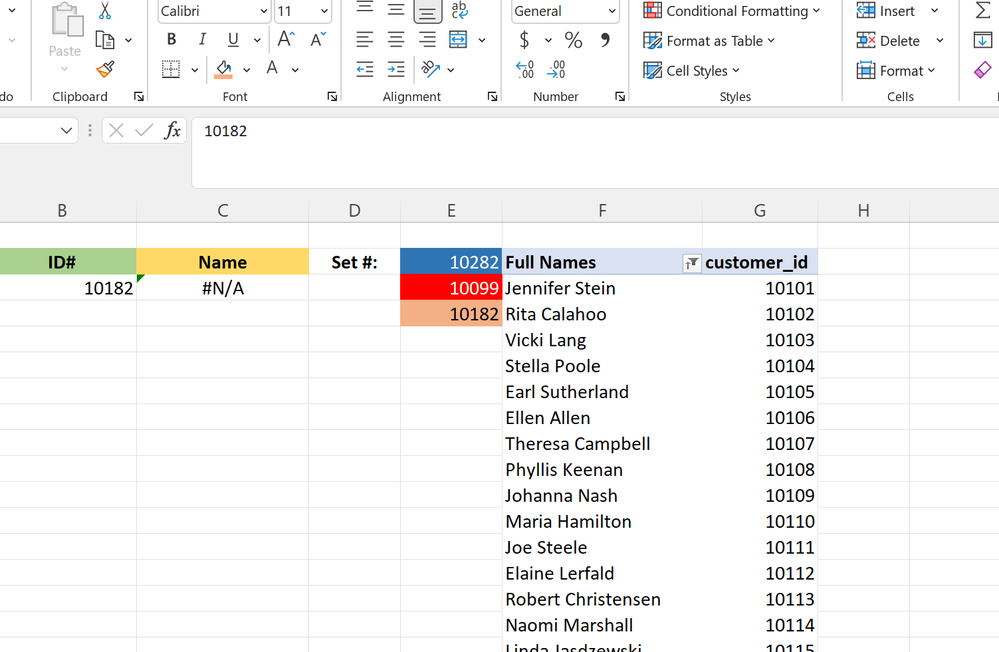
Task: Apply the fill color bucket
Action: [x=224, y=69]
